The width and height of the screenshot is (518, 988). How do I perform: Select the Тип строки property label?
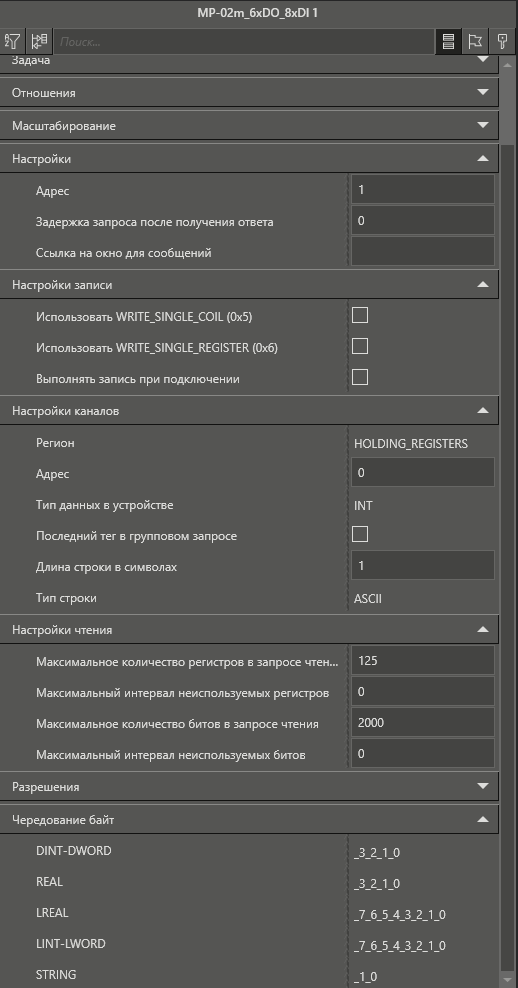[66, 598]
